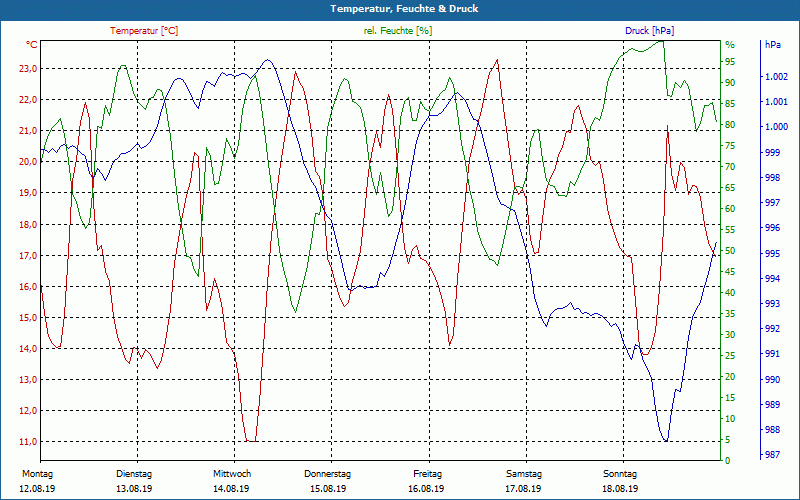Click the 1.000 pressure axis value
Screen dimensions: 800x500
(x=776, y=127)
